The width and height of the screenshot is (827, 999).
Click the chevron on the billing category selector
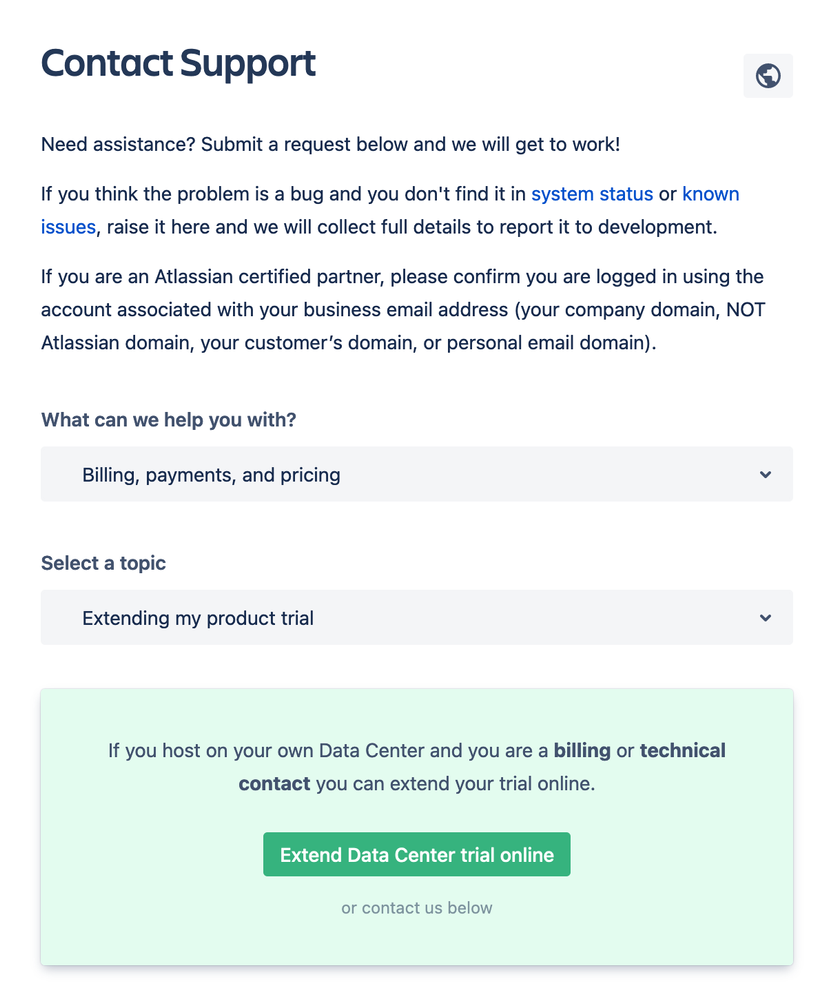(765, 474)
